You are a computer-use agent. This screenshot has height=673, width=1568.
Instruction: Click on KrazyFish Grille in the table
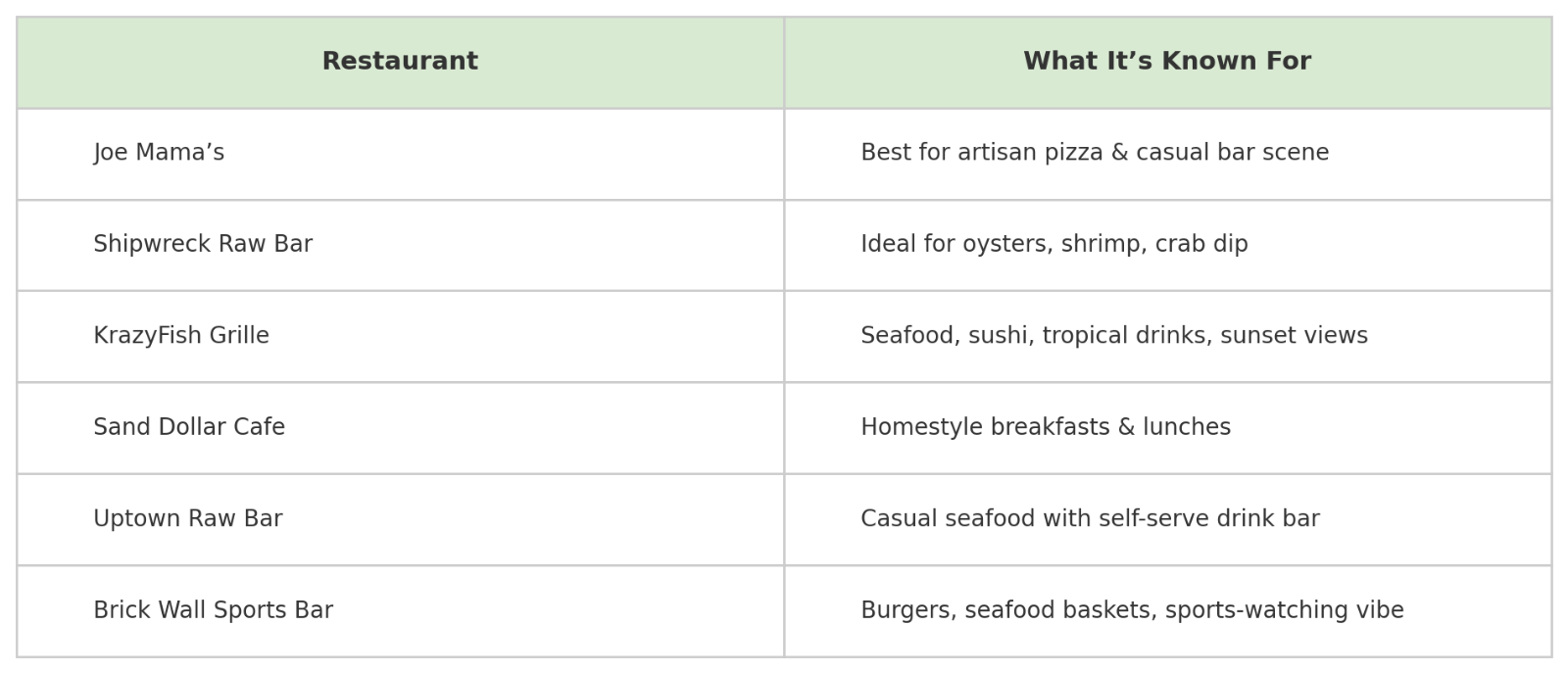coord(181,336)
